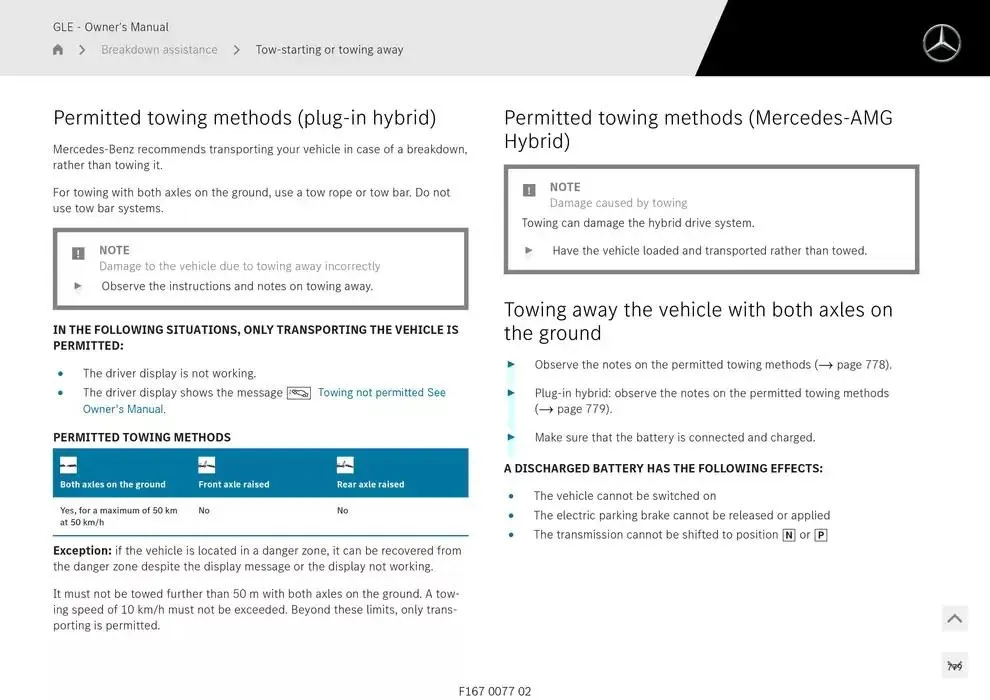
Task: Open 'Towing not permitted See Owner's Manual' link
Action: [x=381, y=393]
